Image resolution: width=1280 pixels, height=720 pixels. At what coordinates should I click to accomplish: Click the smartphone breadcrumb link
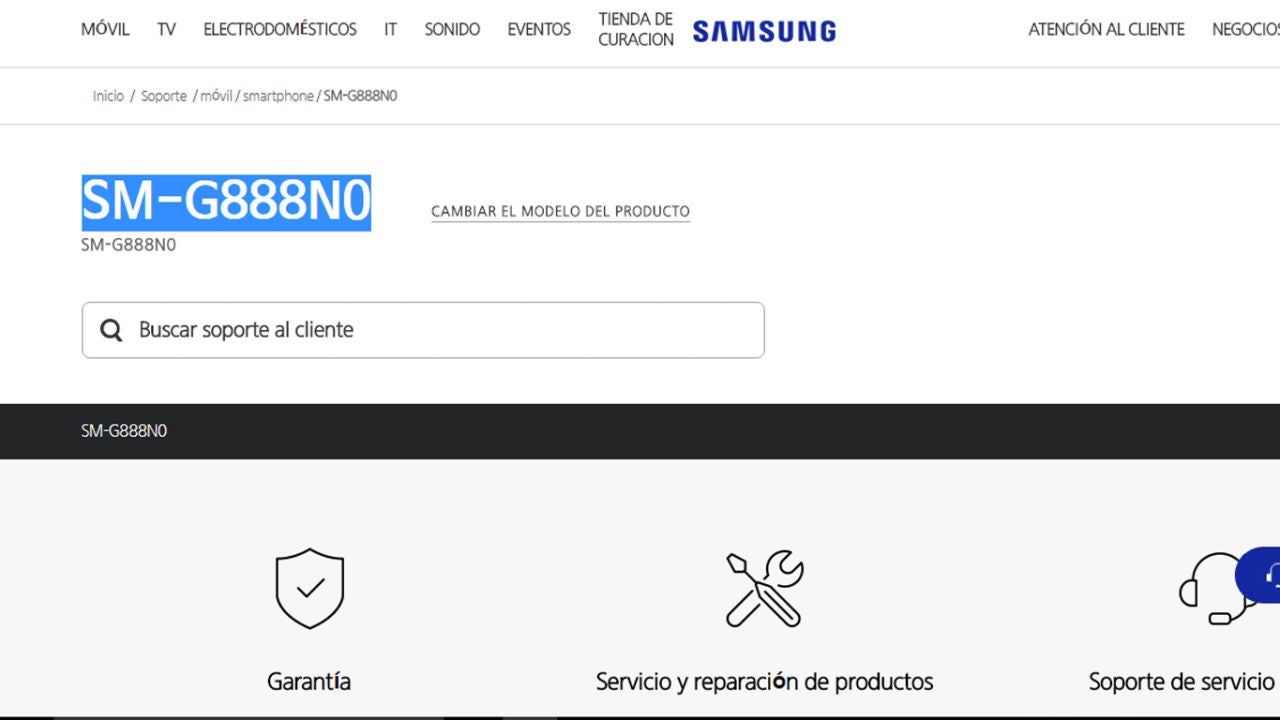(x=278, y=96)
